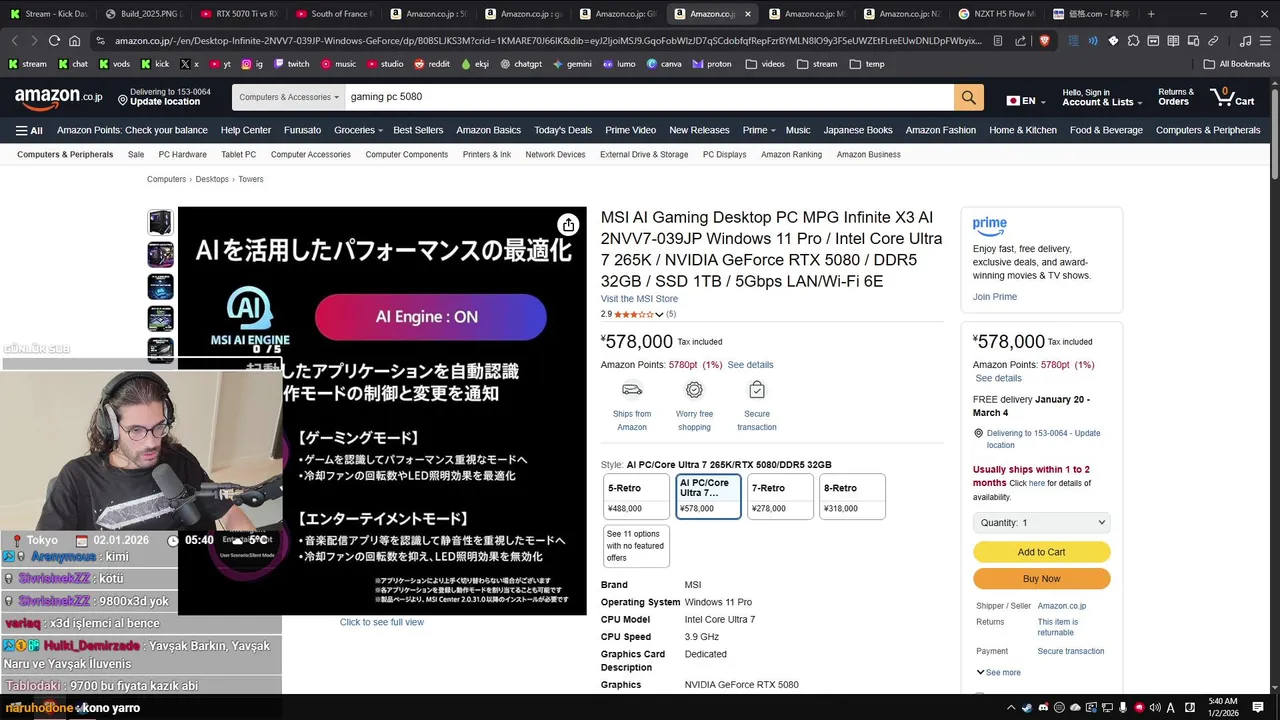Open the gemini bookmark
Viewport: 1280px width, 720px height.
[572, 64]
